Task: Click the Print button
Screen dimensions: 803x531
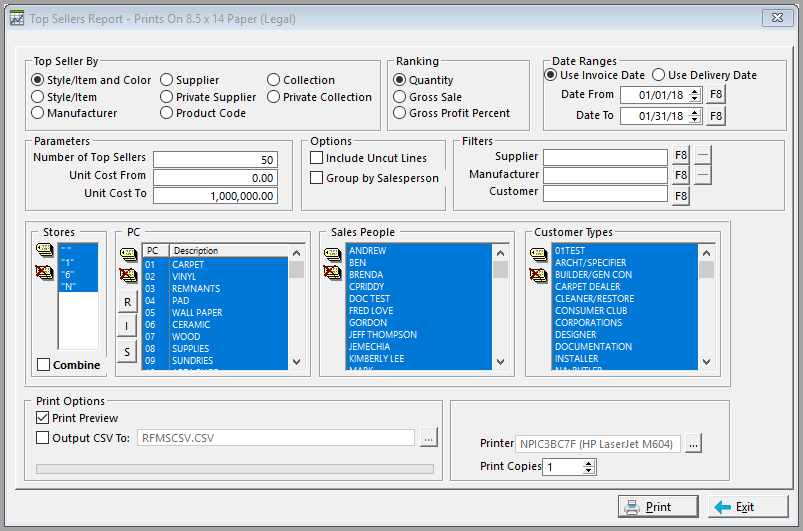Action: tap(658, 507)
